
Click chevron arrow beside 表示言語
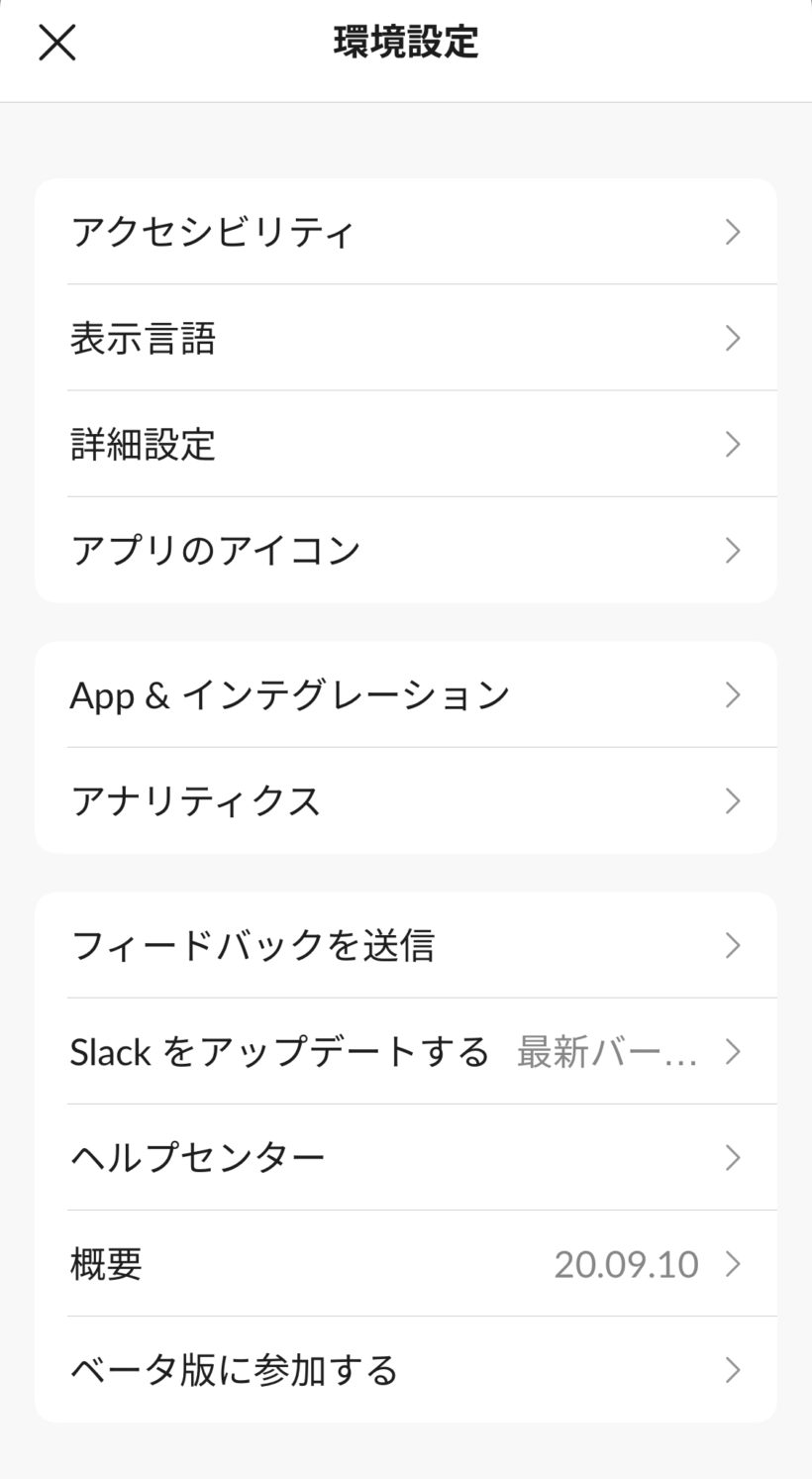(x=733, y=338)
